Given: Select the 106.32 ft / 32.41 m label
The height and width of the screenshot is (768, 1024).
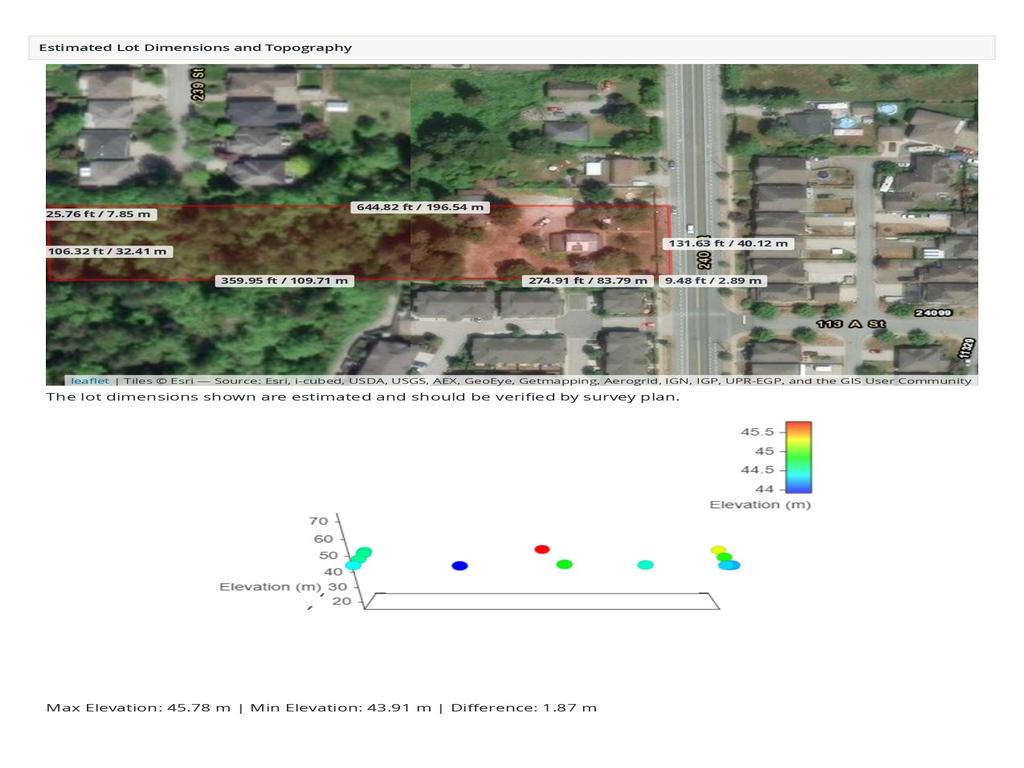Looking at the screenshot, I should tap(108, 251).
